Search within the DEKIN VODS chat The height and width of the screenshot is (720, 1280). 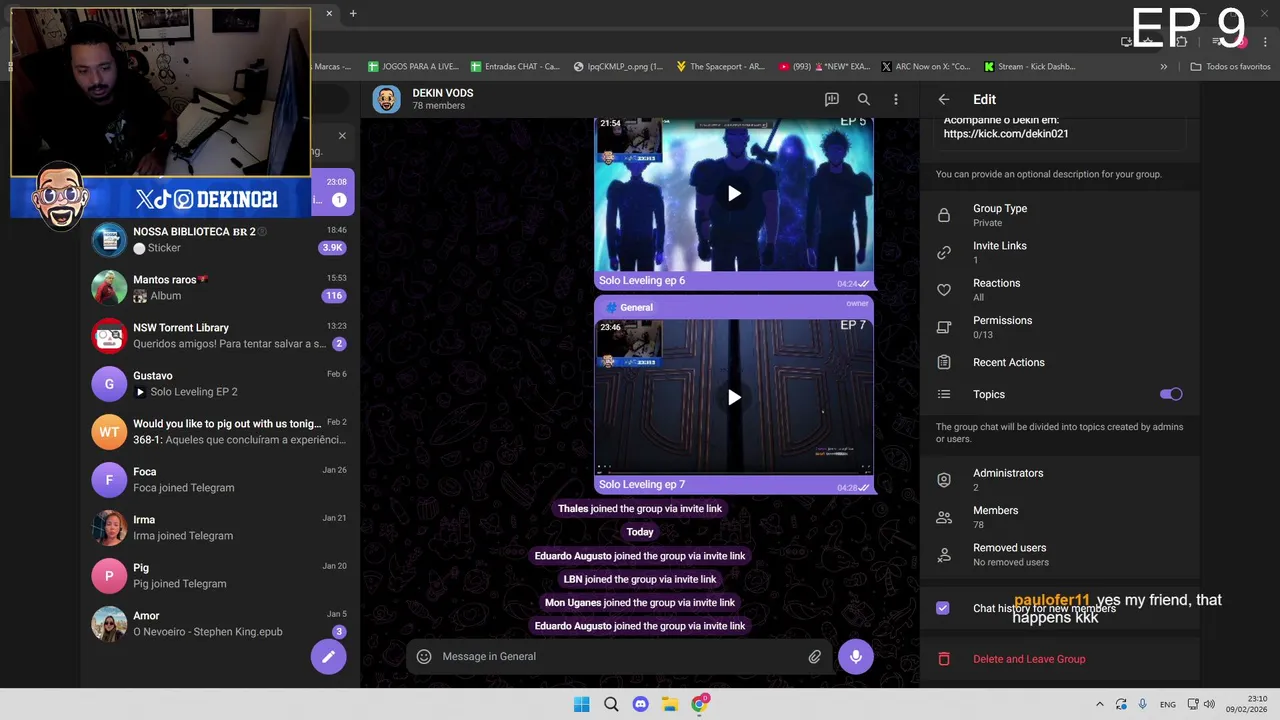click(864, 99)
